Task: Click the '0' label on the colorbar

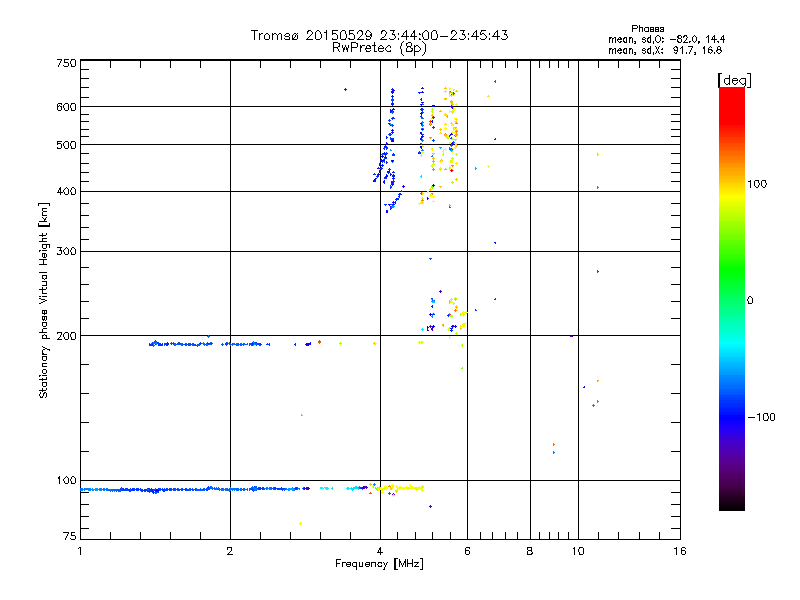Action: (750, 301)
